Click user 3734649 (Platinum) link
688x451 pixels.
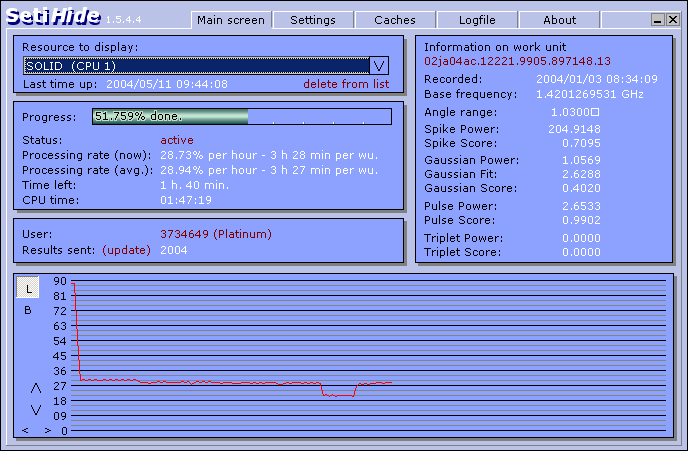[216, 234]
